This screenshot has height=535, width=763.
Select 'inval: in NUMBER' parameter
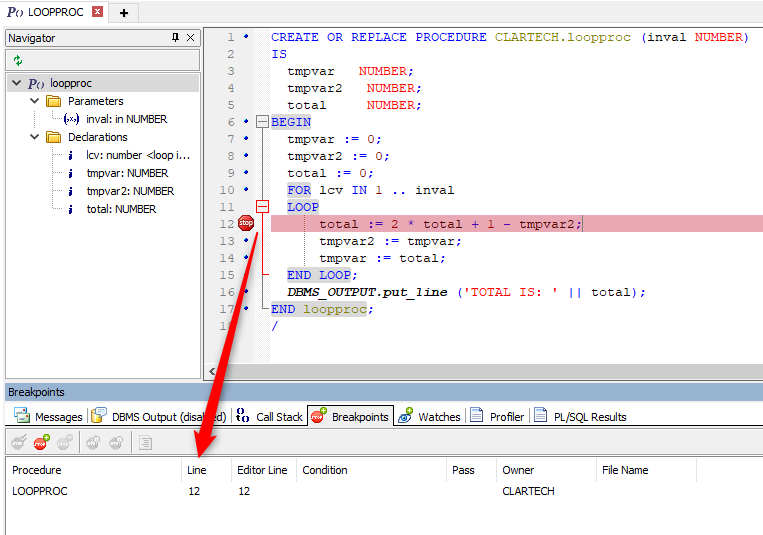[x=127, y=119]
